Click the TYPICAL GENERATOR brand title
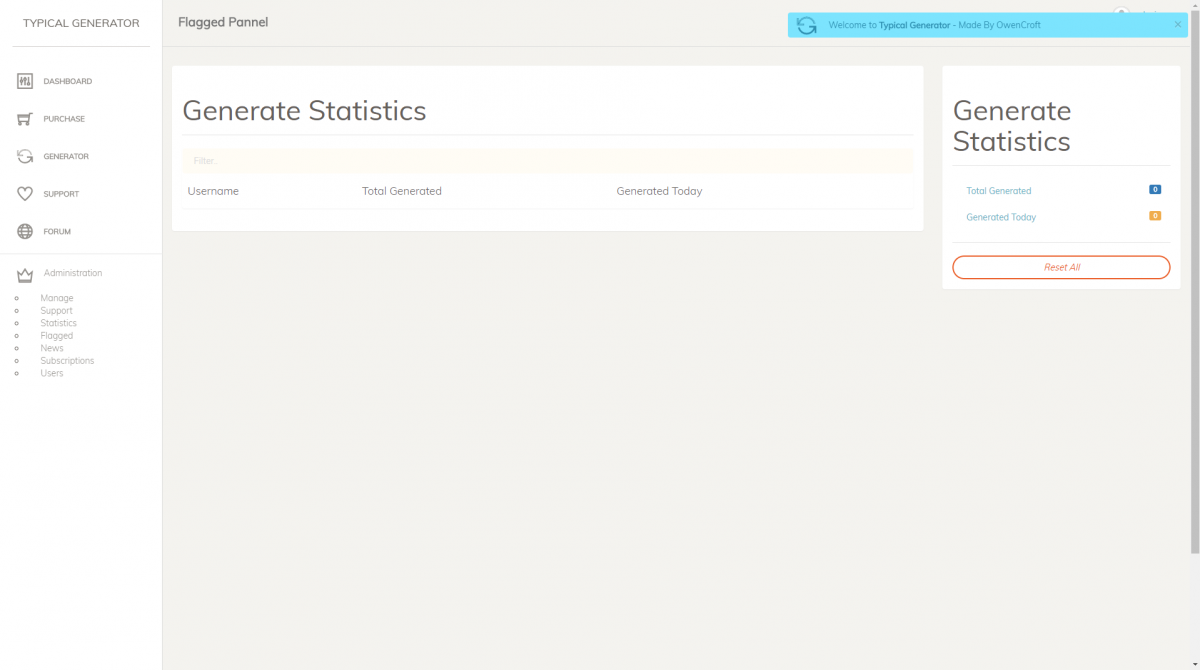Image resolution: width=1200 pixels, height=670 pixels. [81, 23]
